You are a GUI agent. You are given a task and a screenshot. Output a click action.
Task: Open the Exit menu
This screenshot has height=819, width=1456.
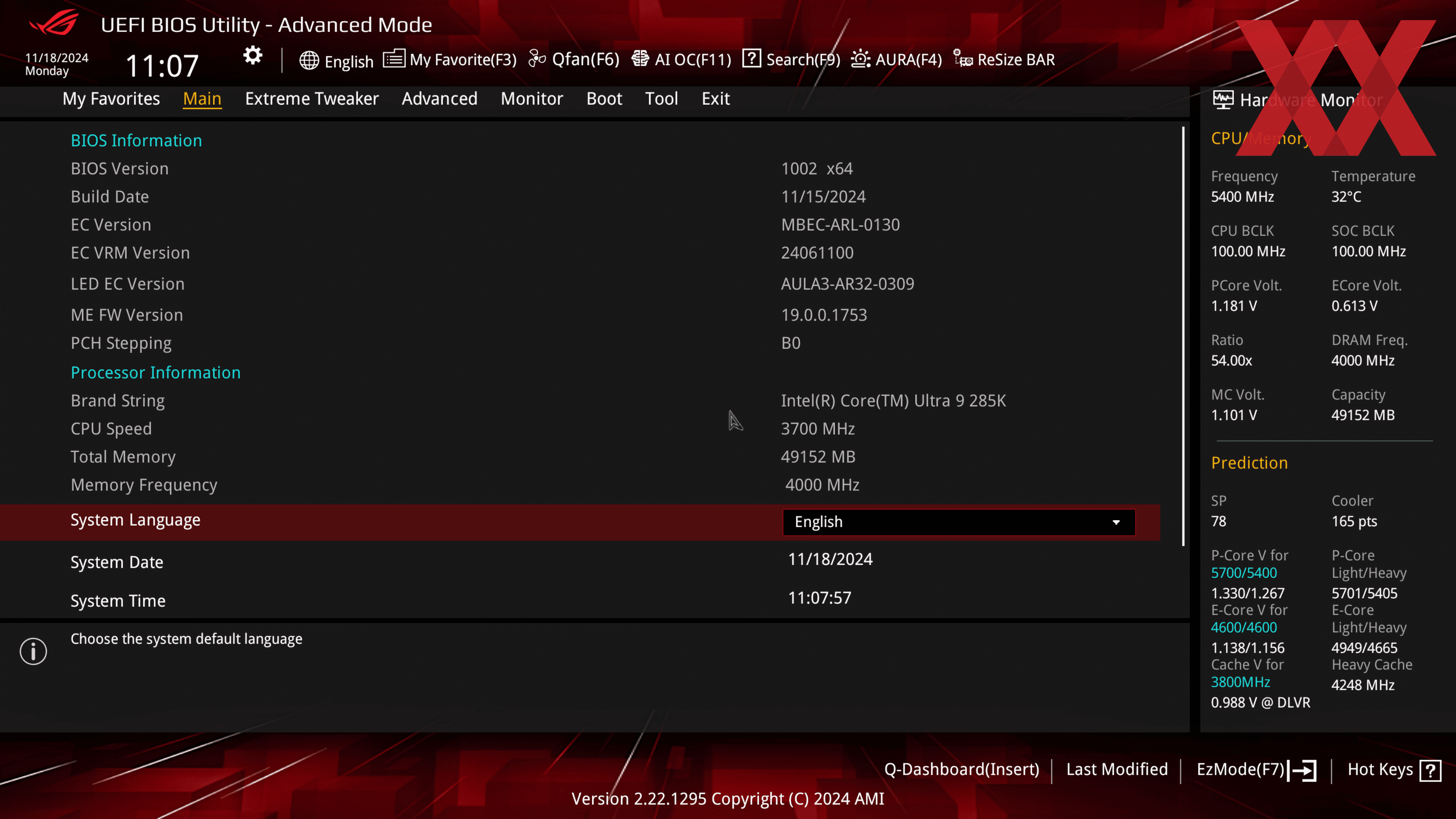[x=715, y=98]
